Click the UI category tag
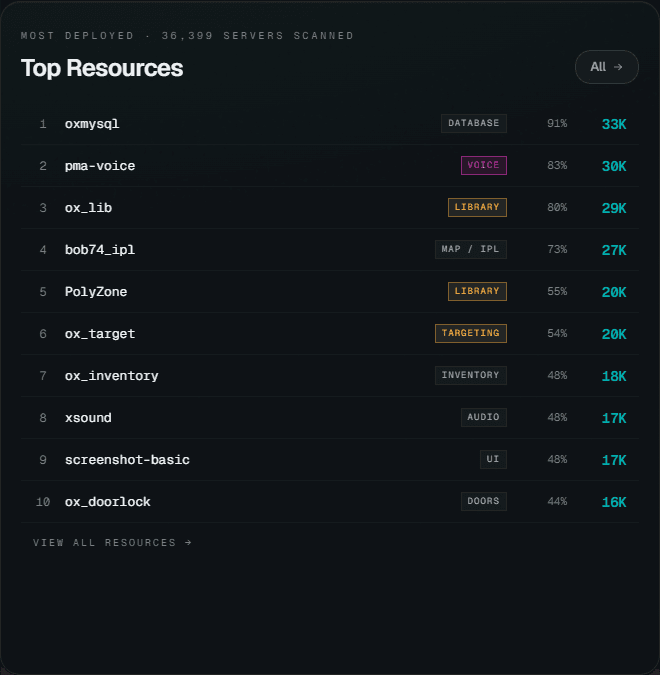660x675 pixels. pyautogui.click(x=493, y=459)
